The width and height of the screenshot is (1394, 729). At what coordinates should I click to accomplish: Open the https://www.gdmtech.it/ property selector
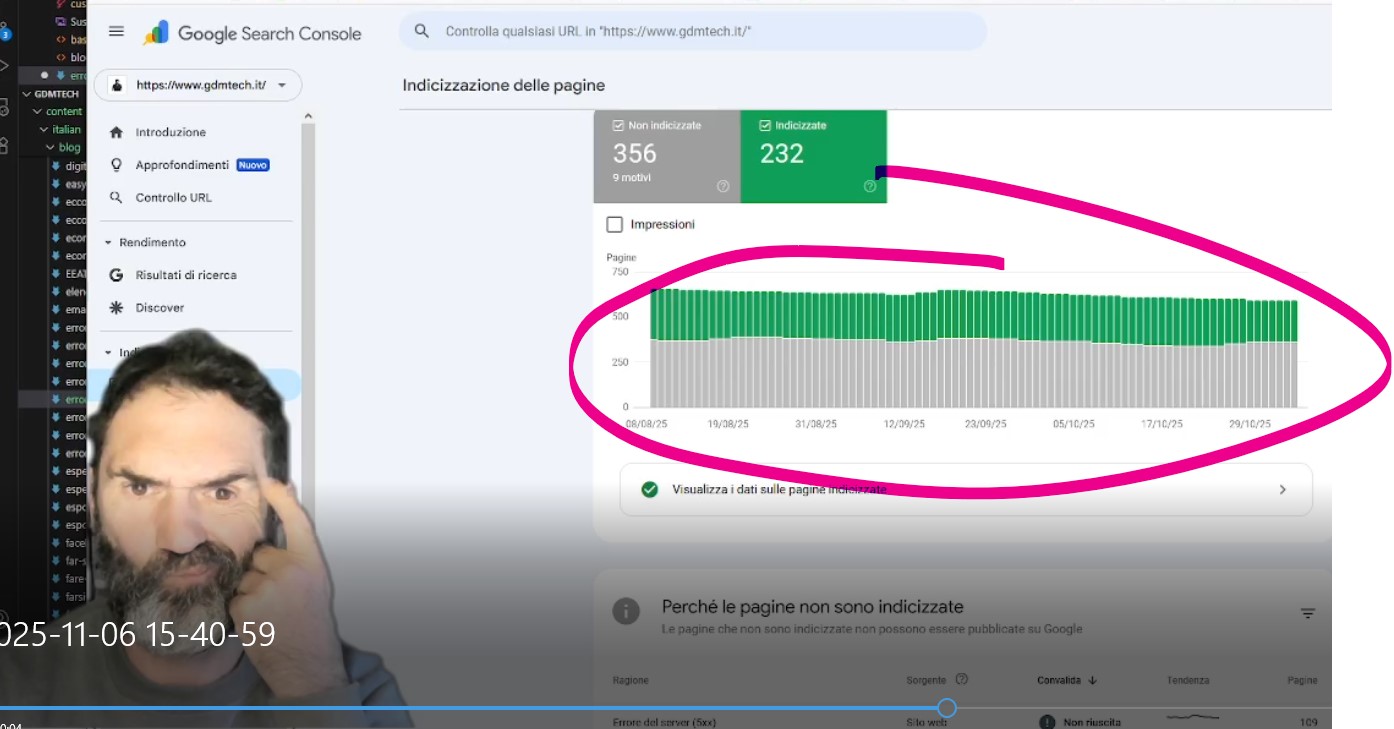click(200, 85)
